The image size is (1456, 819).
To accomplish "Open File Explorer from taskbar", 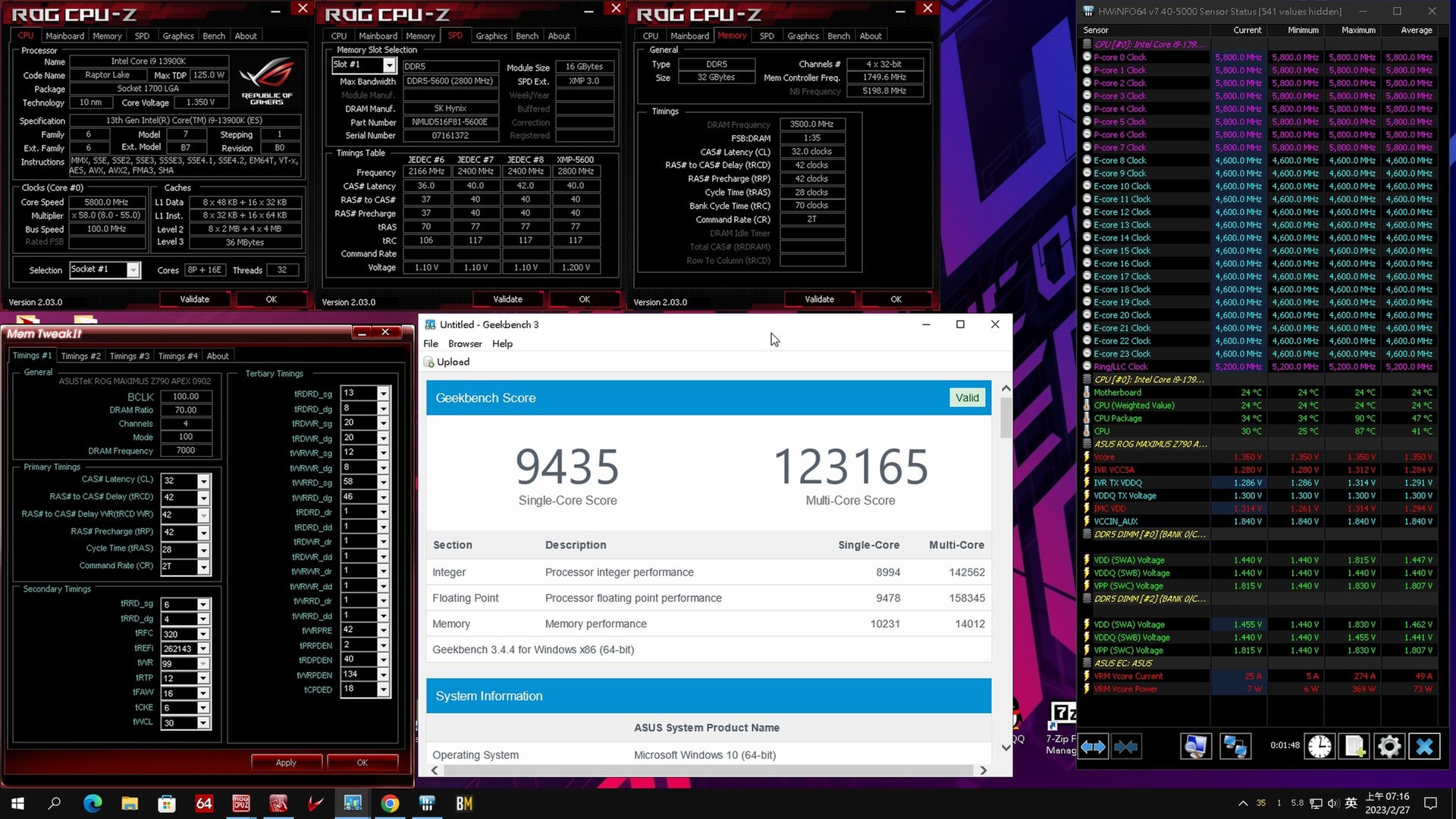I will (x=130, y=803).
